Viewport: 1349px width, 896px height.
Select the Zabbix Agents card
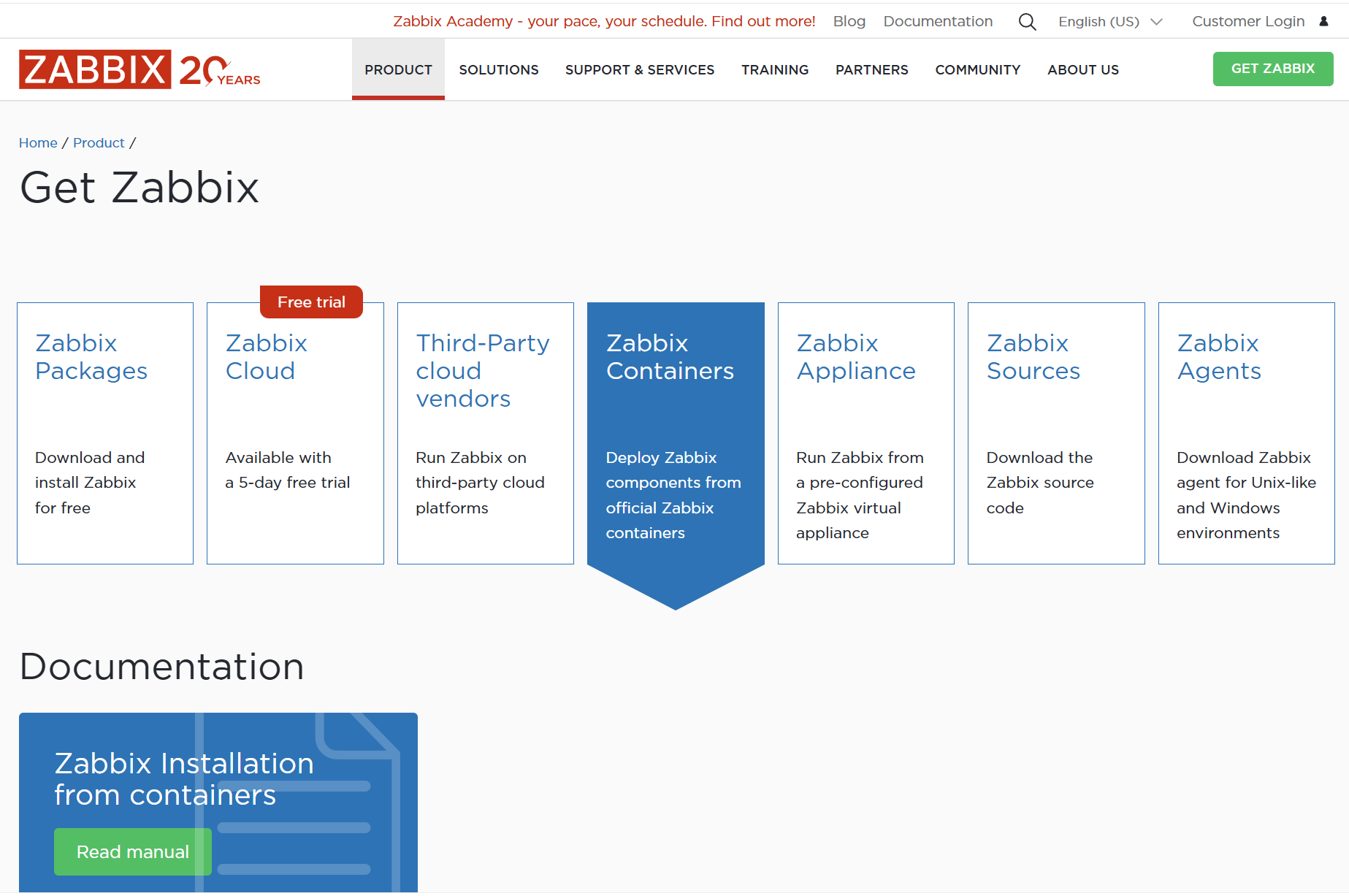tap(1246, 433)
